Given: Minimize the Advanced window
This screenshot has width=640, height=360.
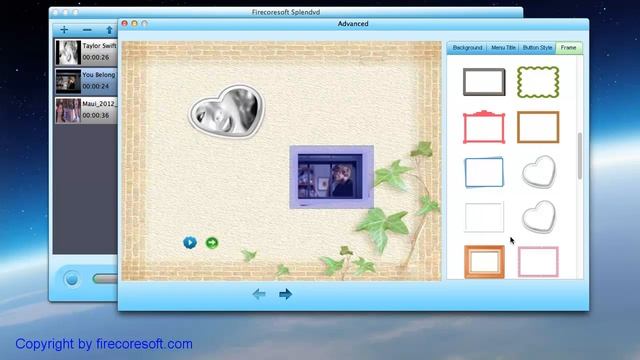Looking at the screenshot, I should pyautogui.click(x=134, y=24).
